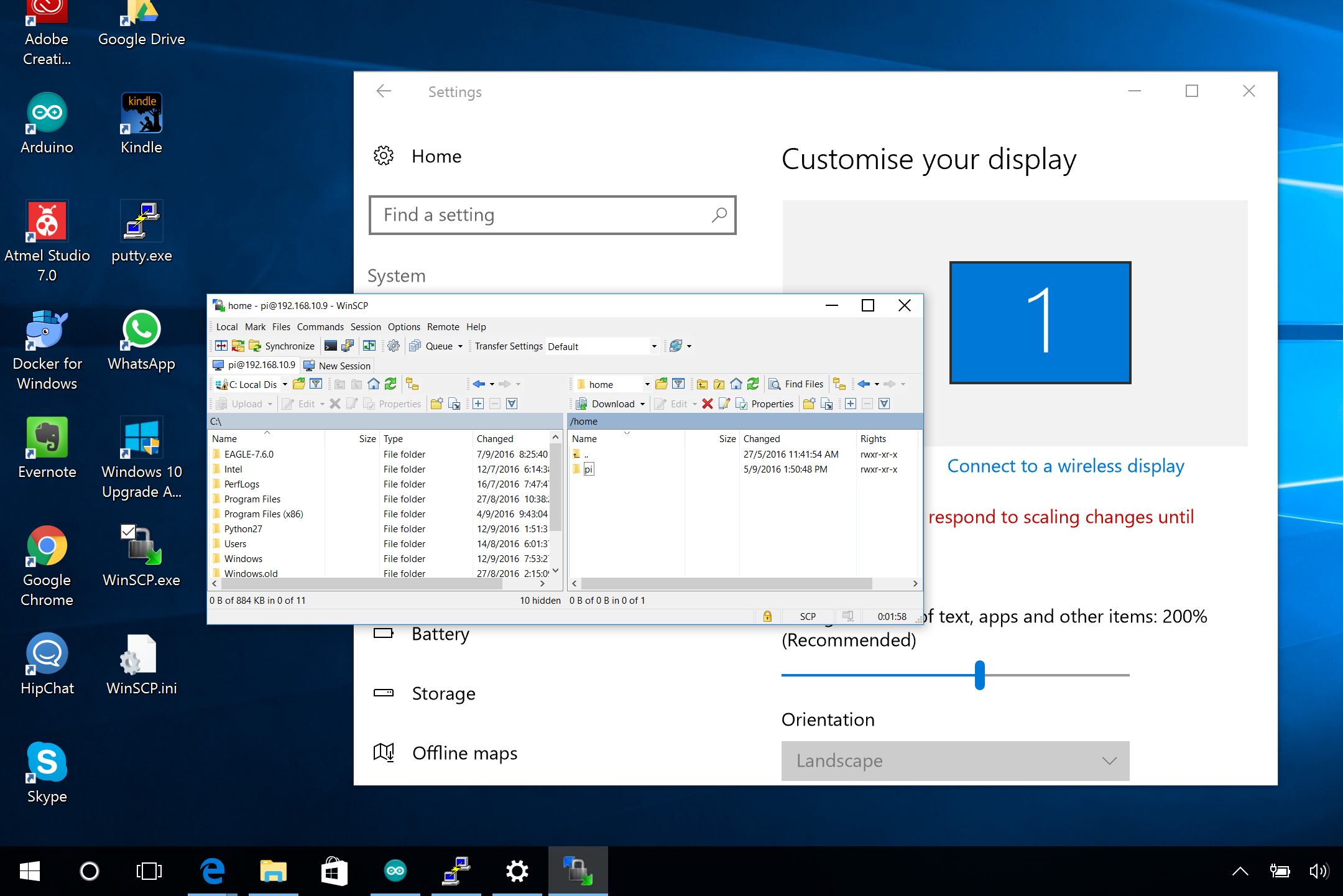This screenshot has height=896, width=1343.
Task: Open the Commands menu in WinSCP
Action: click(320, 327)
